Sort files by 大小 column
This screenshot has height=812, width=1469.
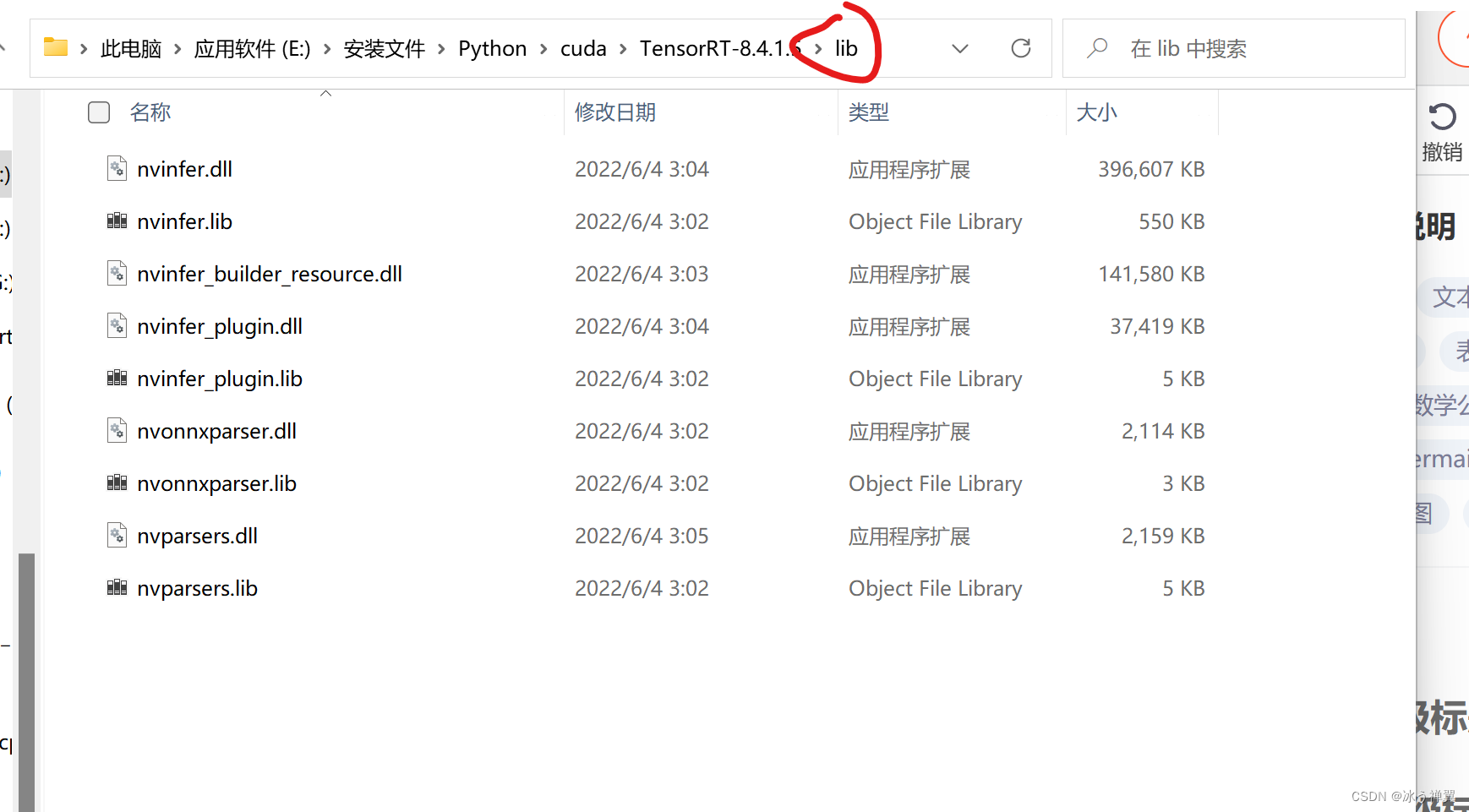point(1097,112)
